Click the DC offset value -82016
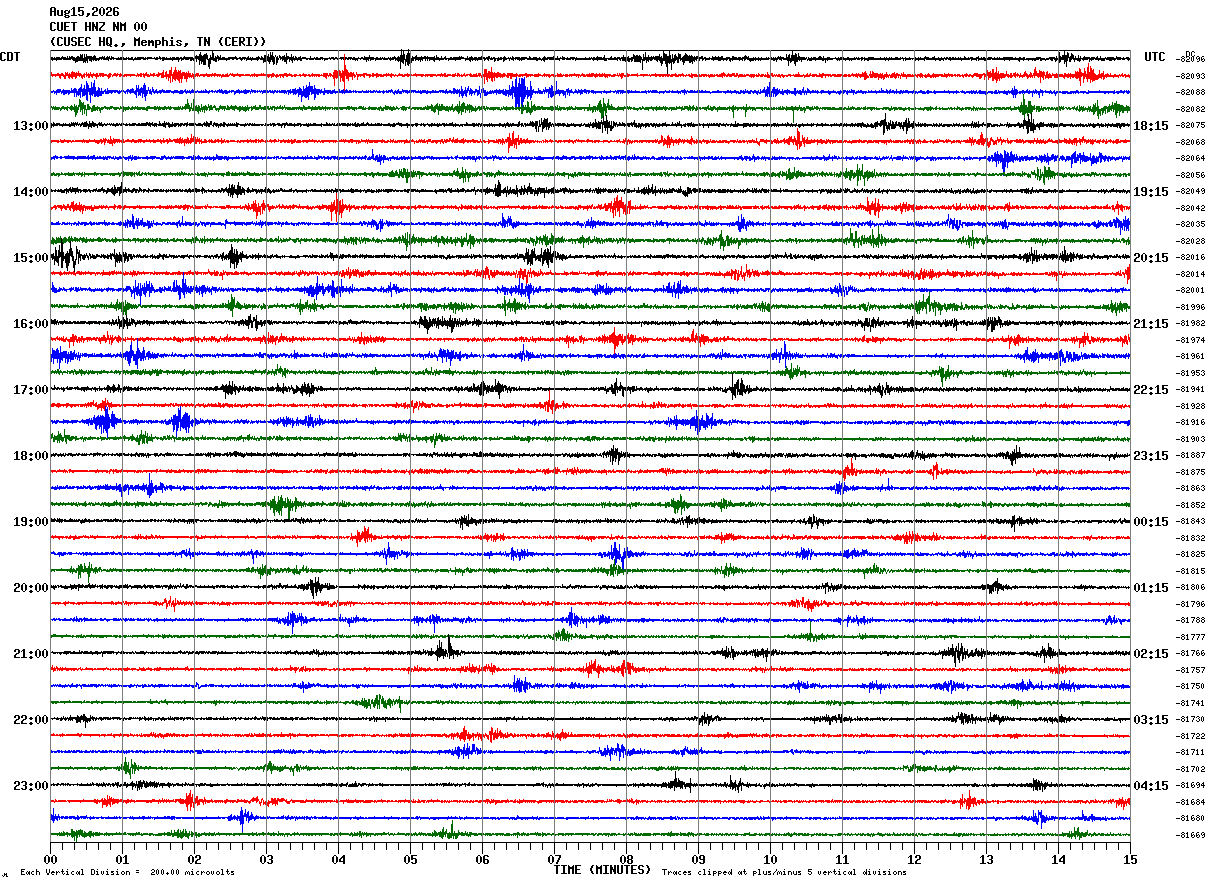Screen dimensions: 1210x886 tap(1191, 257)
